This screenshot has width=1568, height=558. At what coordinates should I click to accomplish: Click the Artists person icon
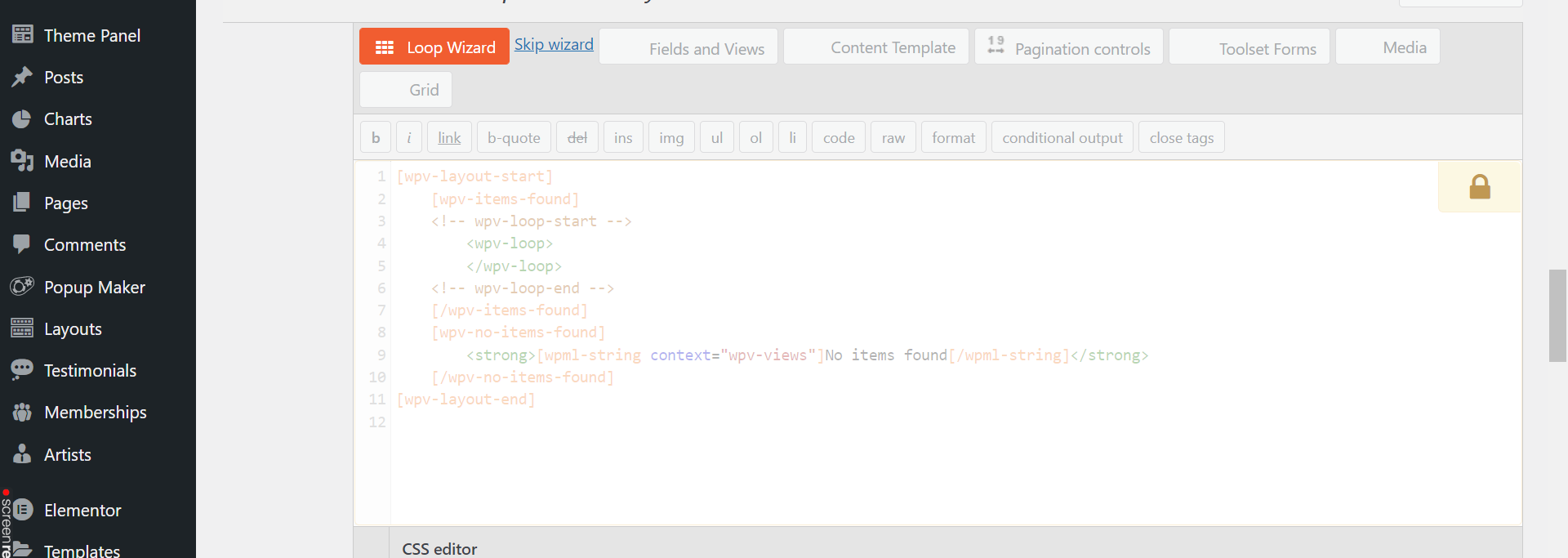(x=22, y=454)
